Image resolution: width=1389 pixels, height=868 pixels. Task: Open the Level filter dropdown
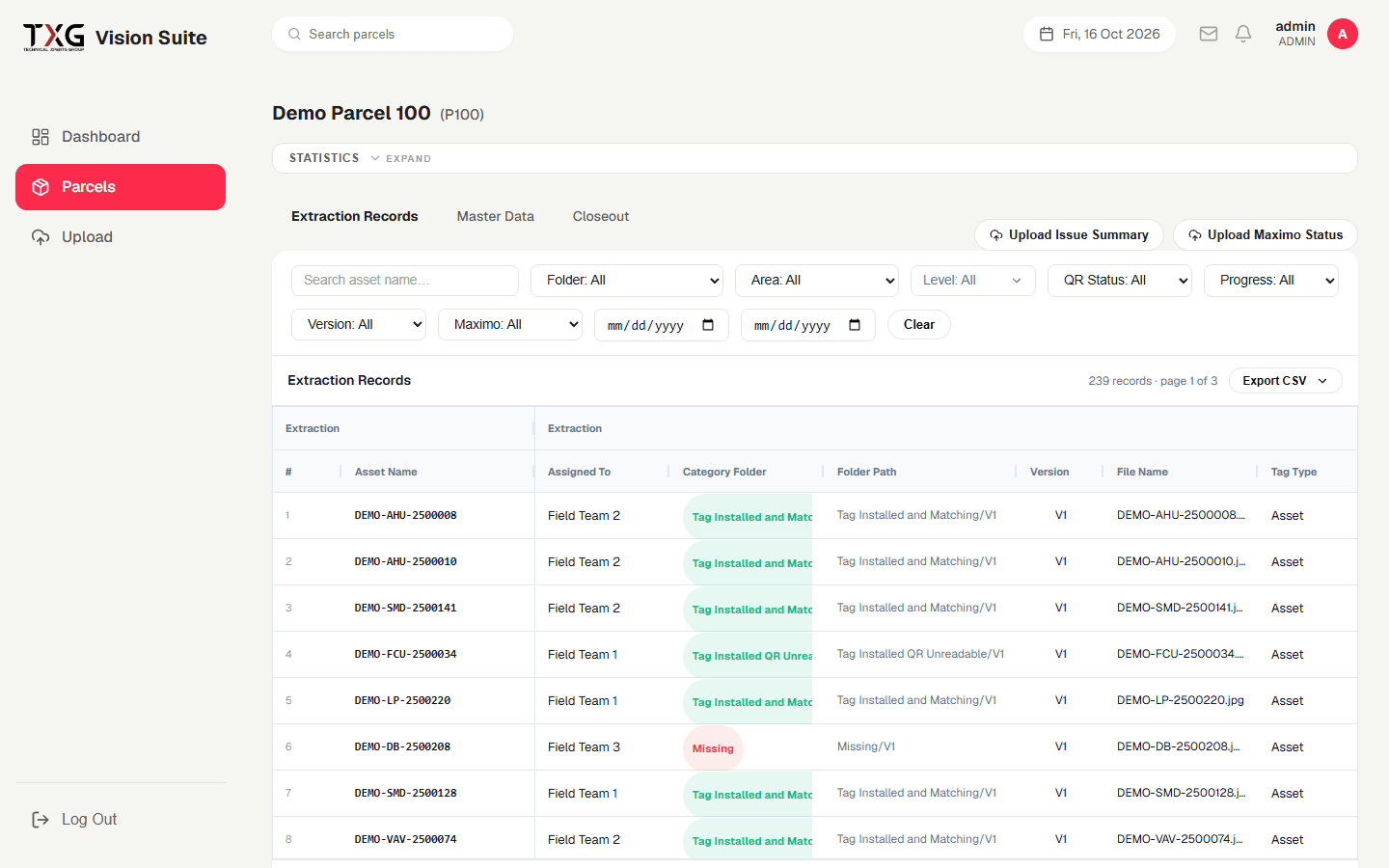973,281
